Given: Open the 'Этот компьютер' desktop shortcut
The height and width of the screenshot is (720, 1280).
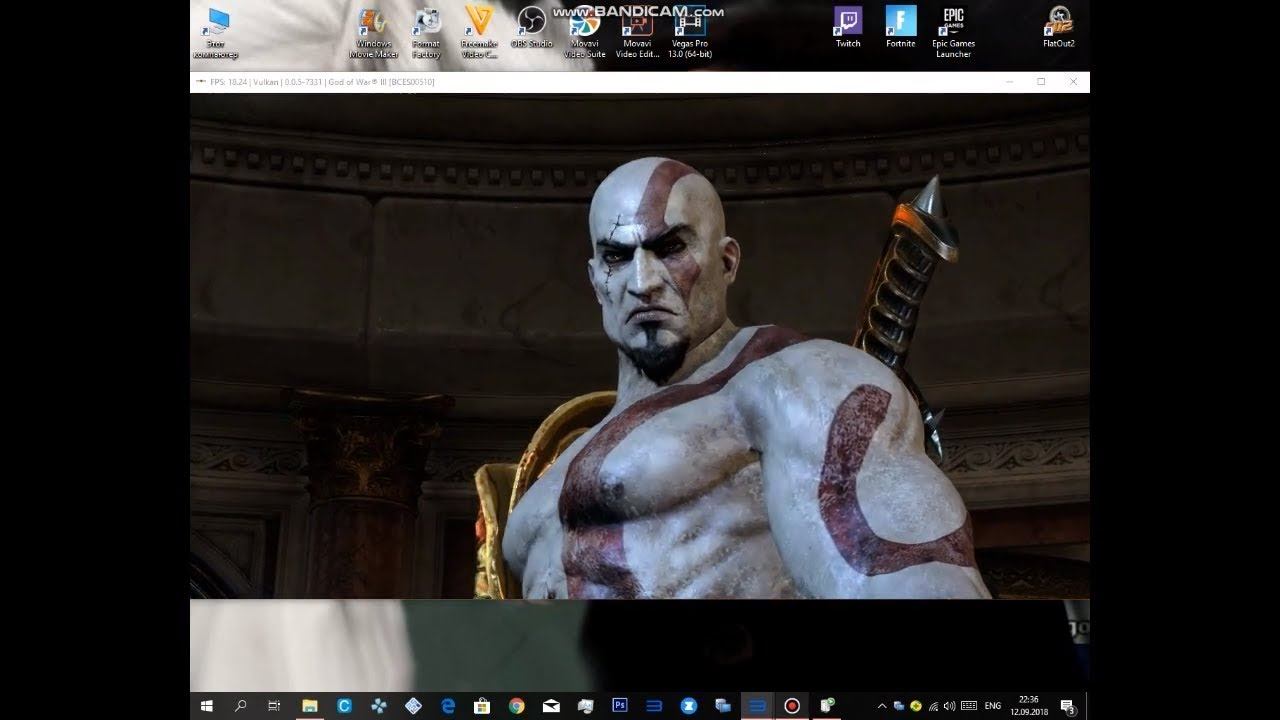Looking at the screenshot, I should (215, 32).
